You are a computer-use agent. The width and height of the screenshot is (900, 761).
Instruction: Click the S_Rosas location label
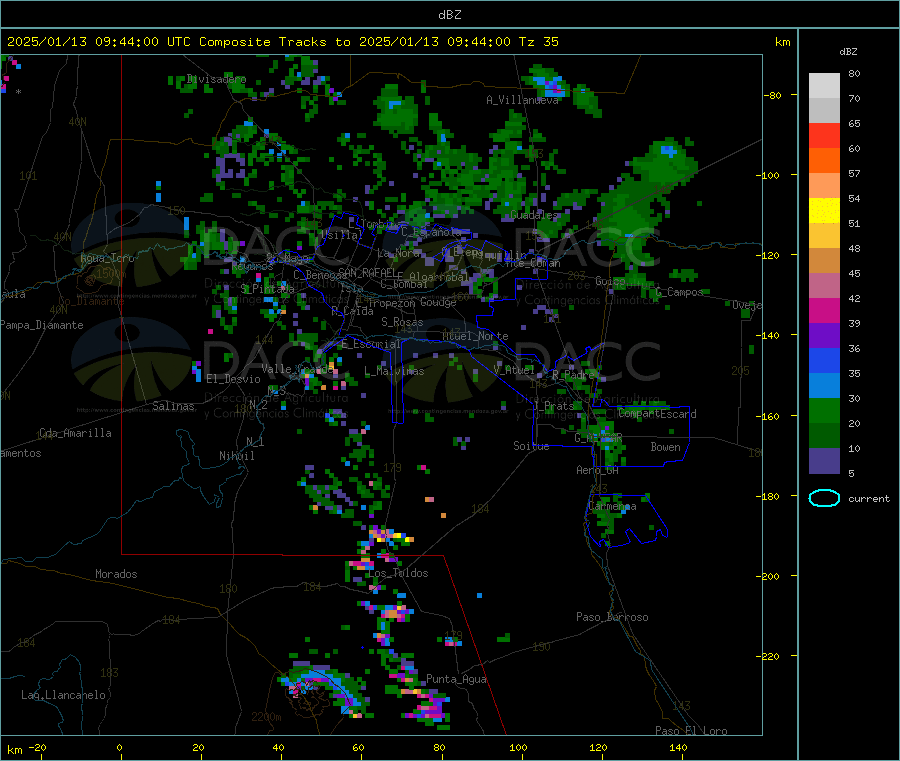[x=402, y=323]
